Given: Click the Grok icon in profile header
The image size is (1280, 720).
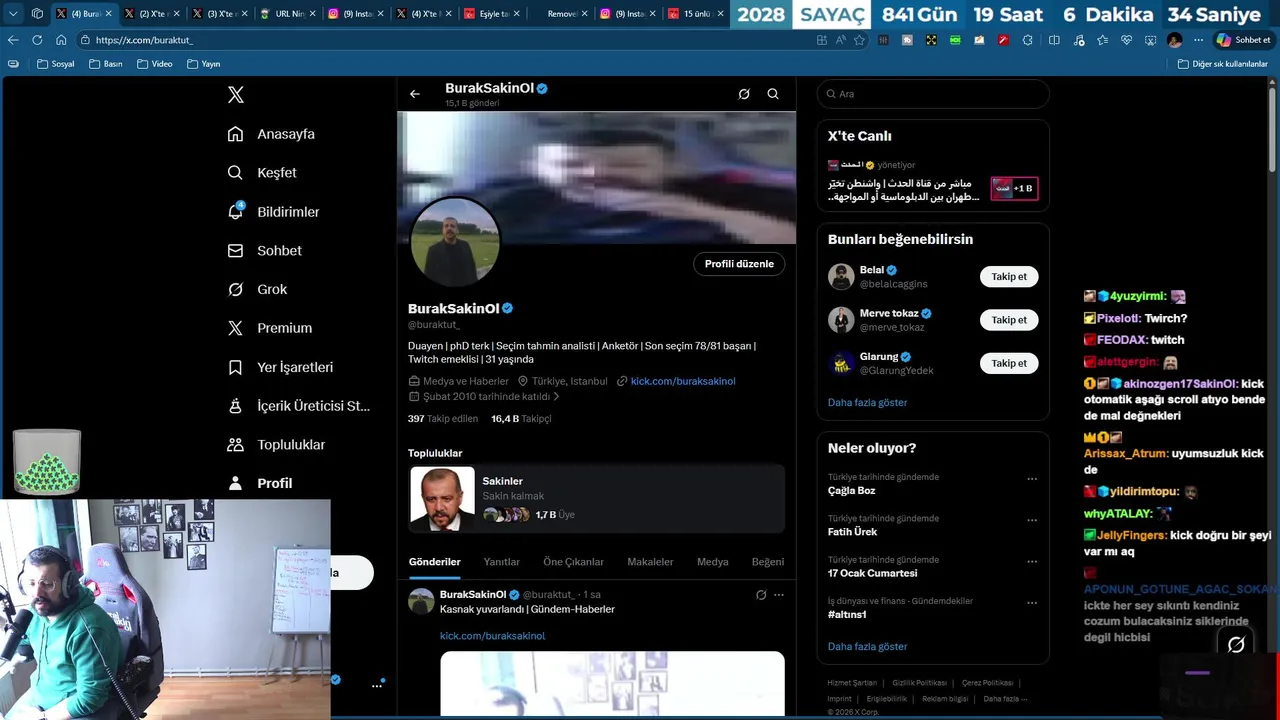Looking at the screenshot, I should coord(744,94).
